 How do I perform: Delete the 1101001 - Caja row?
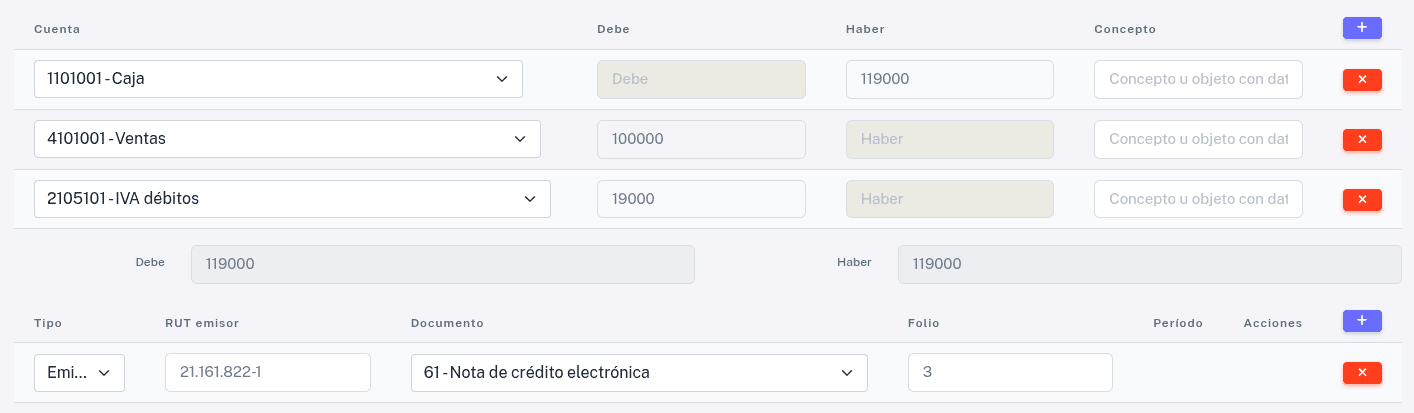tap(1361, 80)
